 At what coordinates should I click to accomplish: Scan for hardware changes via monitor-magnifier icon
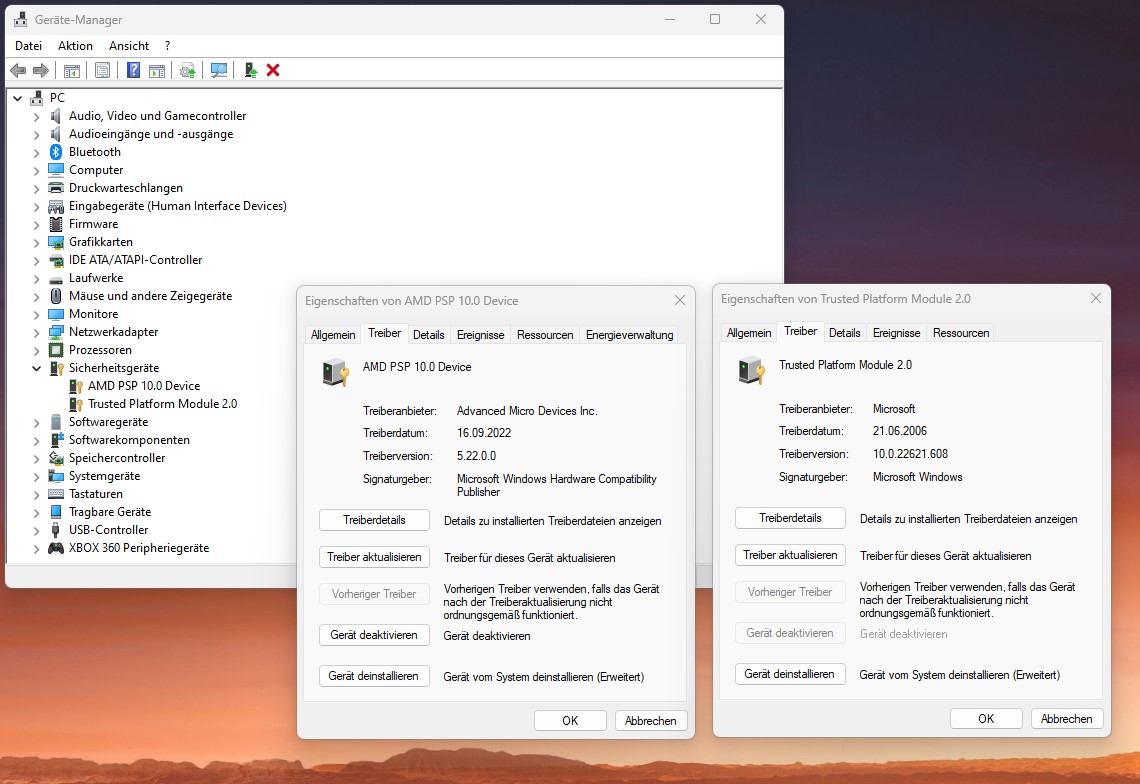219,71
